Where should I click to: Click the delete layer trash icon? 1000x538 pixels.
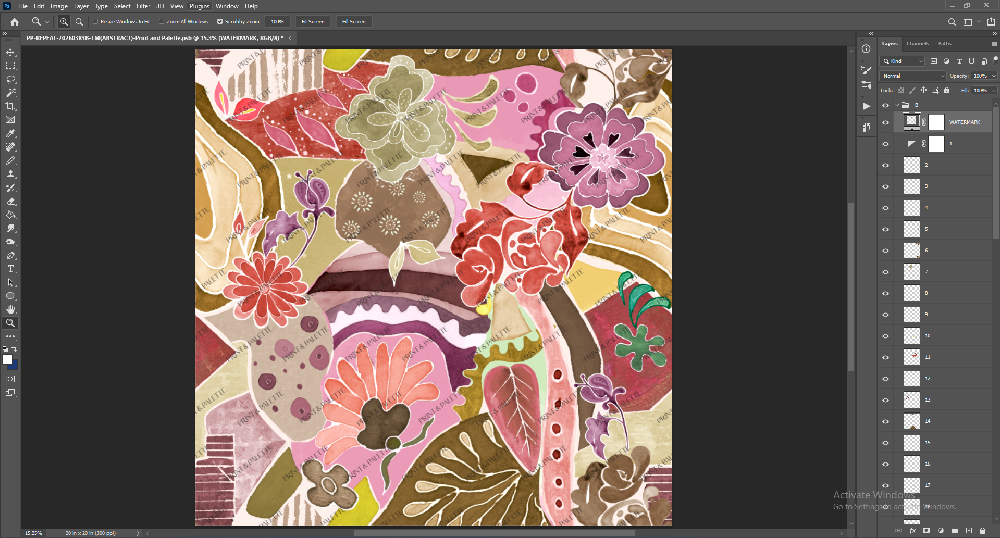pyautogui.click(x=982, y=530)
